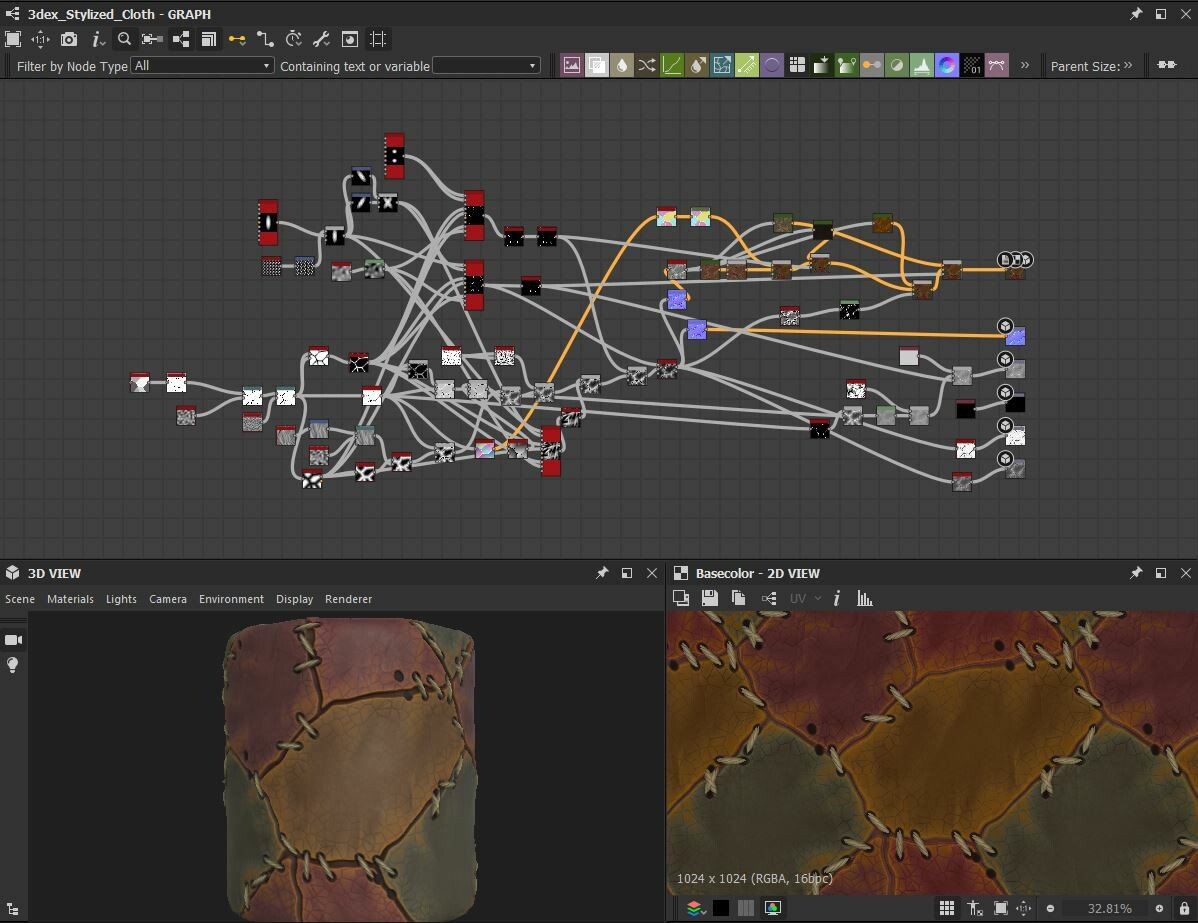
Task: Save the 2D view image with floppy icon
Action: 710,598
